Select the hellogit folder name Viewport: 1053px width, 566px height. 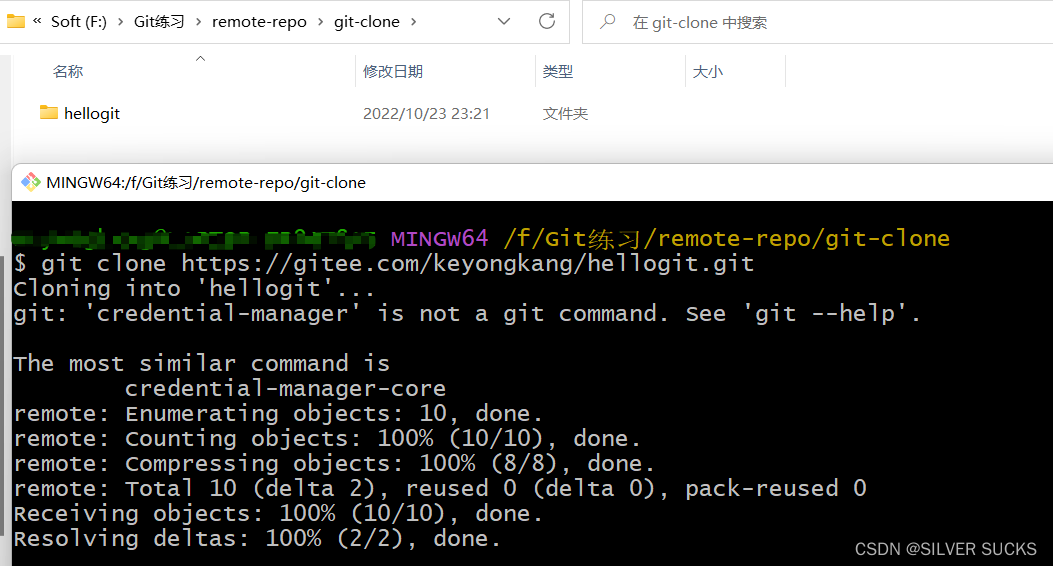[92, 113]
